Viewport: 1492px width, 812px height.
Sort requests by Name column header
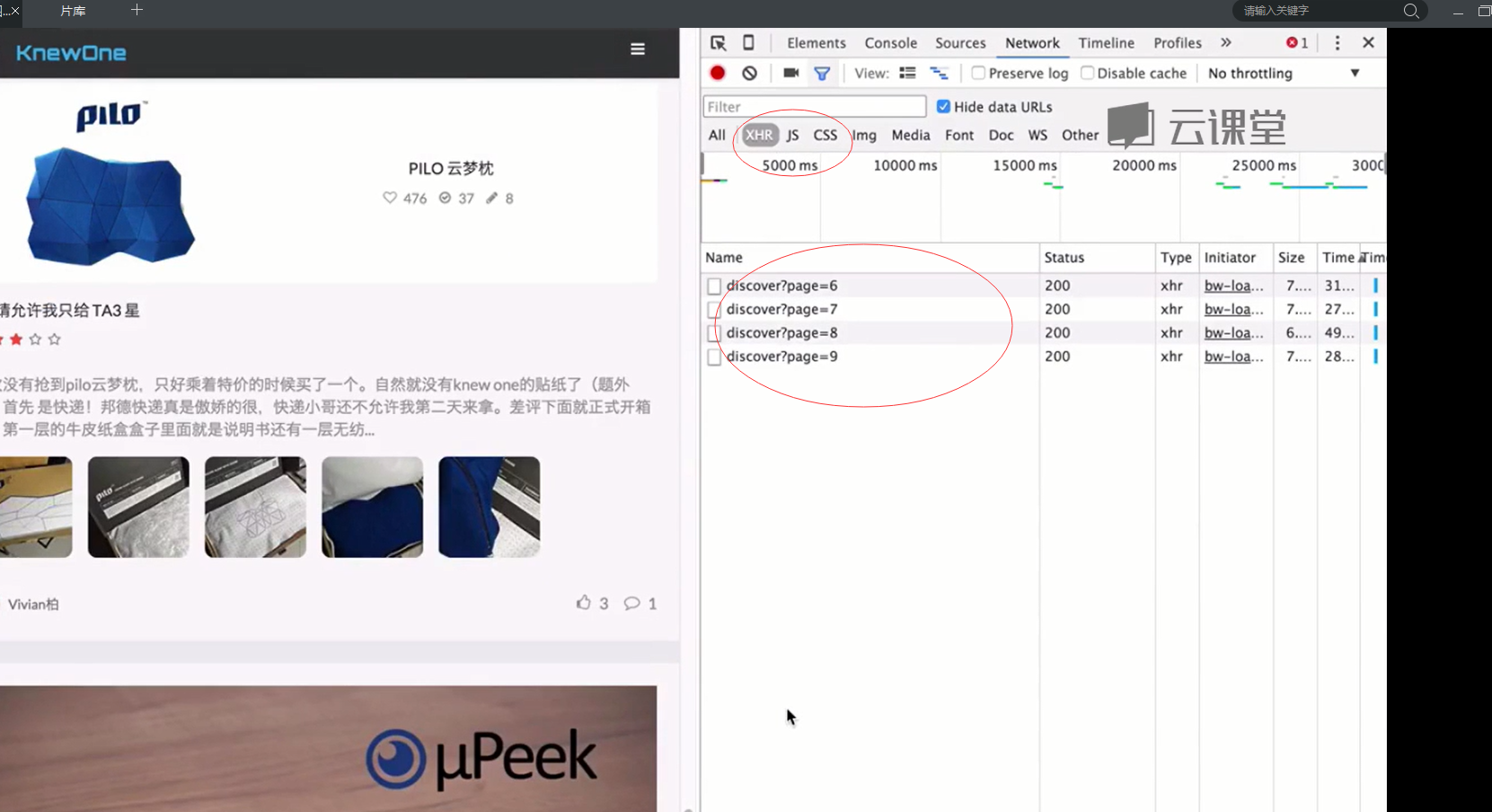click(x=870, y=258)
